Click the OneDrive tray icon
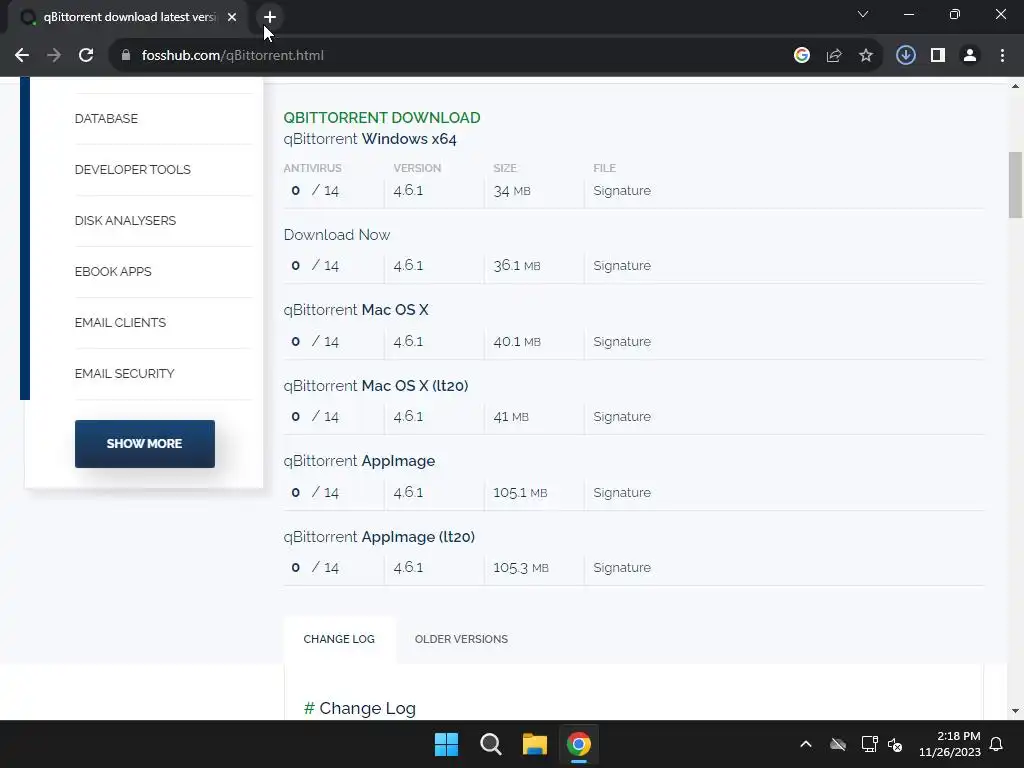 click(838, 744)
